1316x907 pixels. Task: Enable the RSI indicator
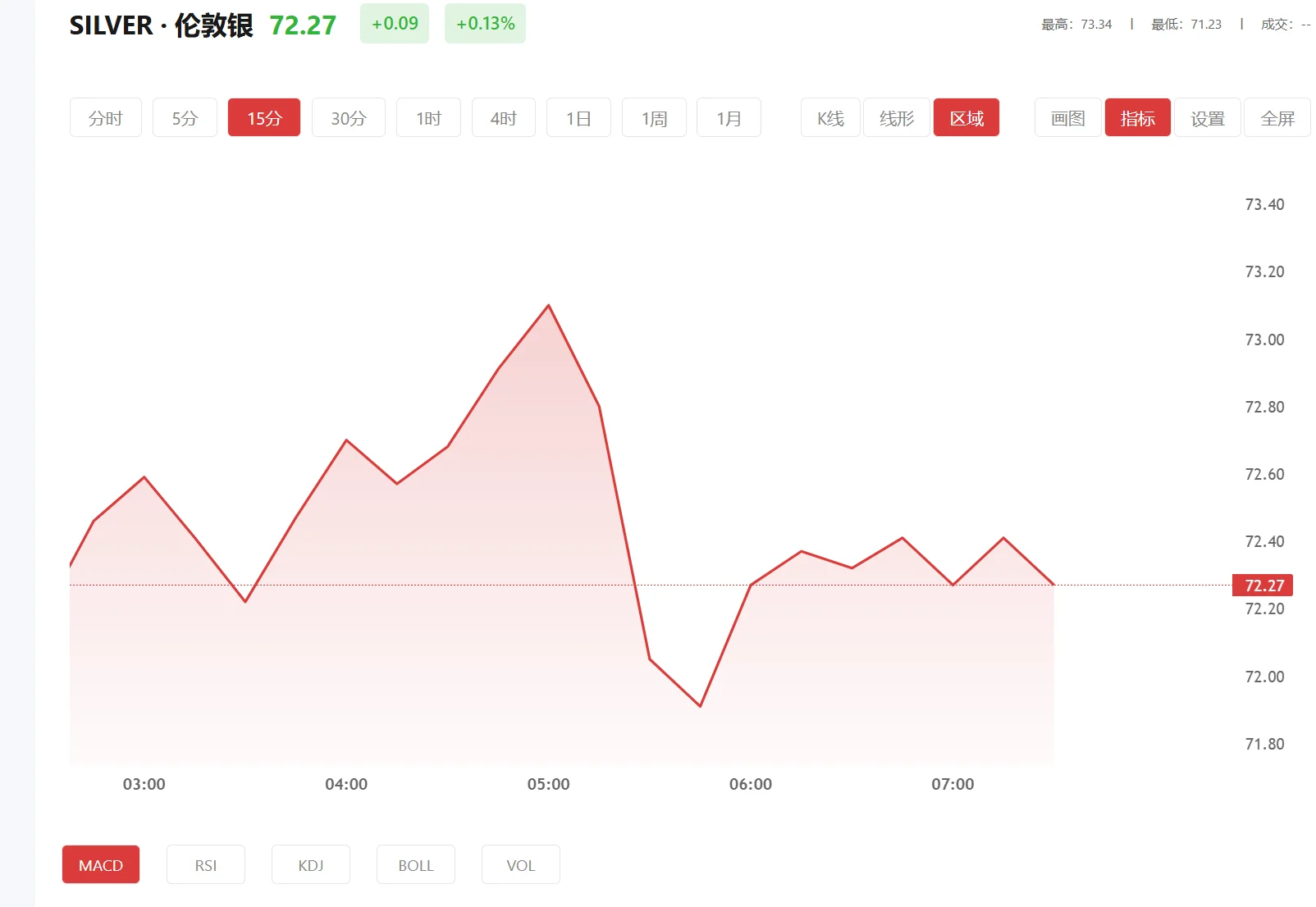pyautogui.click(x=205, y=864)
